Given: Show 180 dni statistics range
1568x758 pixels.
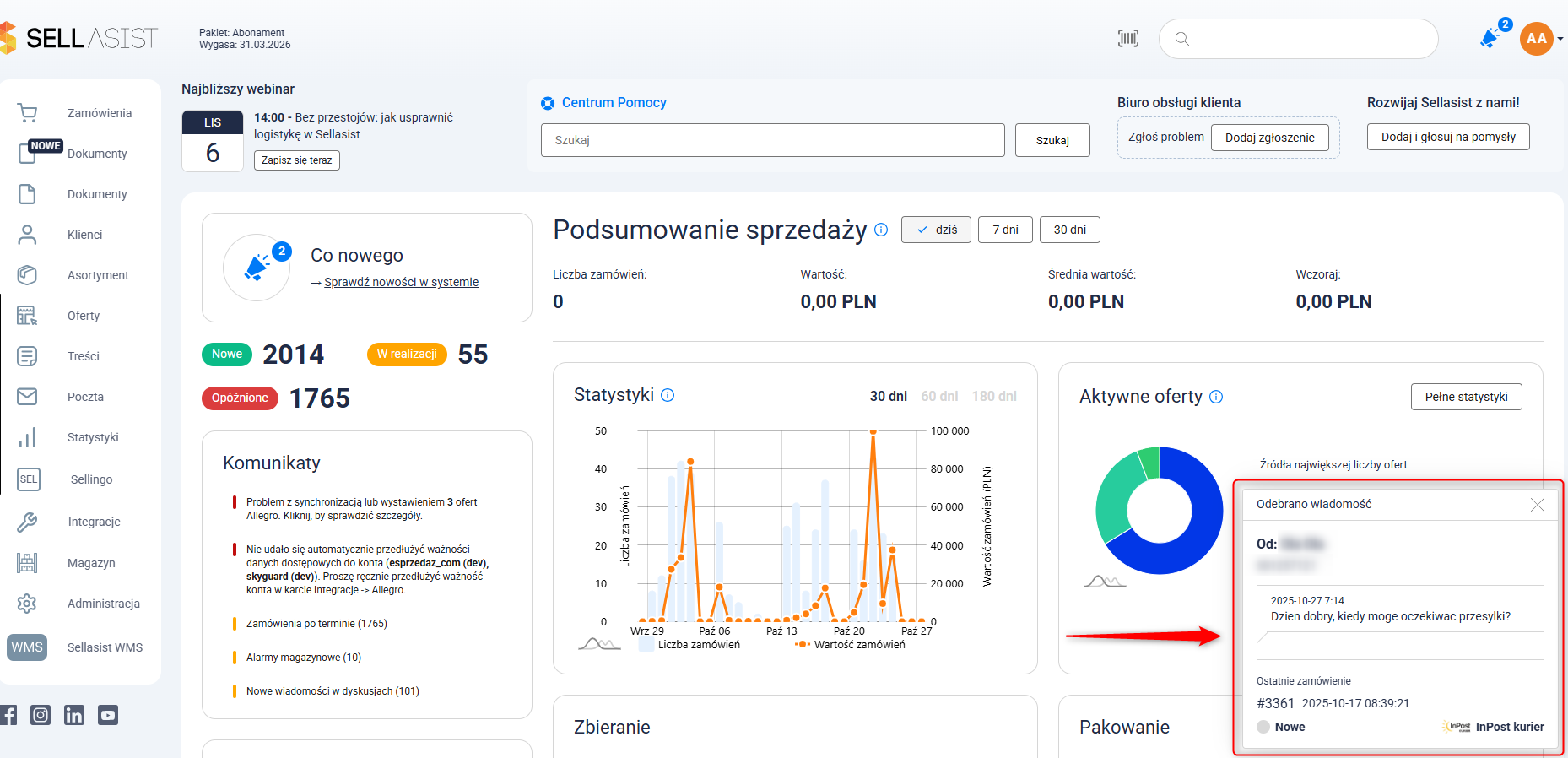Looking at the screenshot, I should 994,396.
